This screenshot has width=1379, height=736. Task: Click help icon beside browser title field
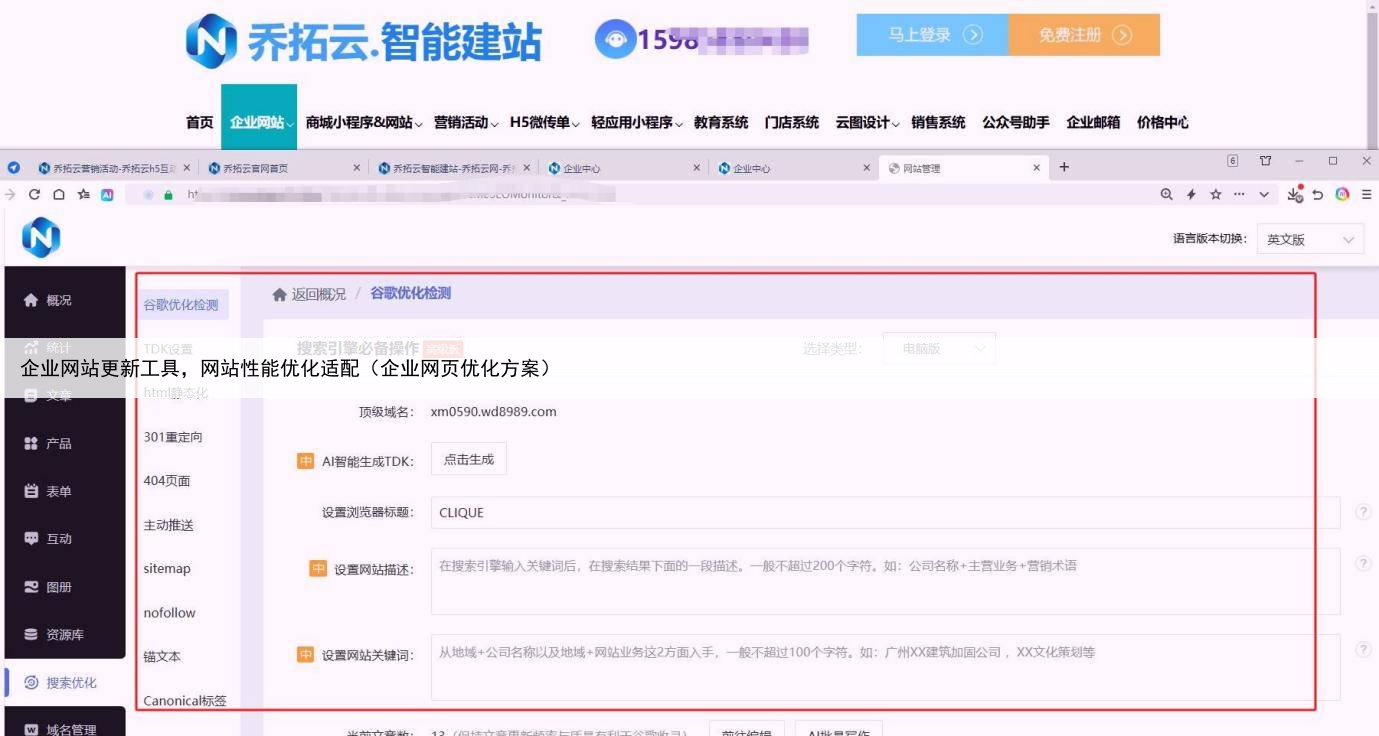(1363, 512)
